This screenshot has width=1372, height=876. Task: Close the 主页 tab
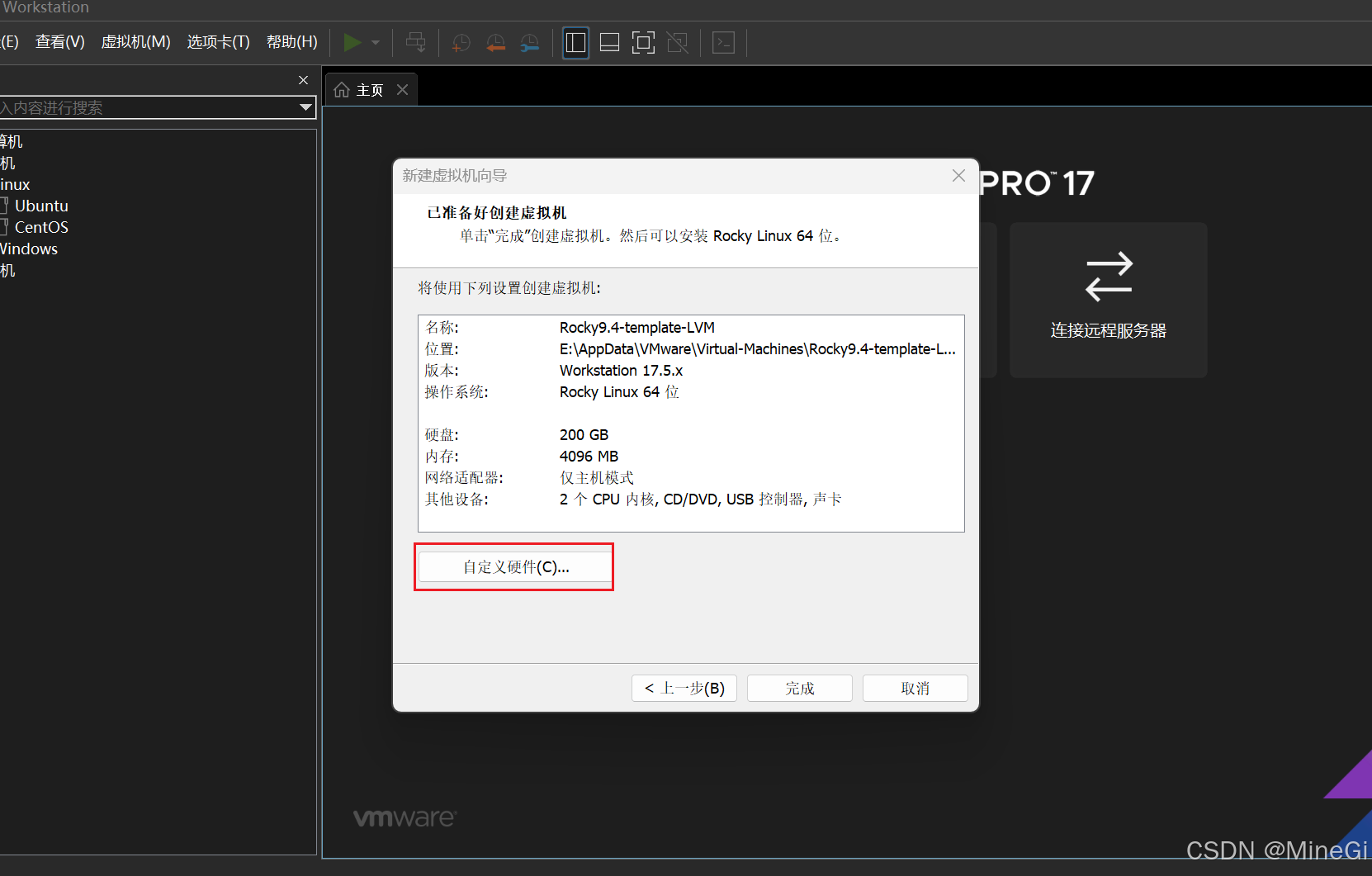click(x=402, y=89)
